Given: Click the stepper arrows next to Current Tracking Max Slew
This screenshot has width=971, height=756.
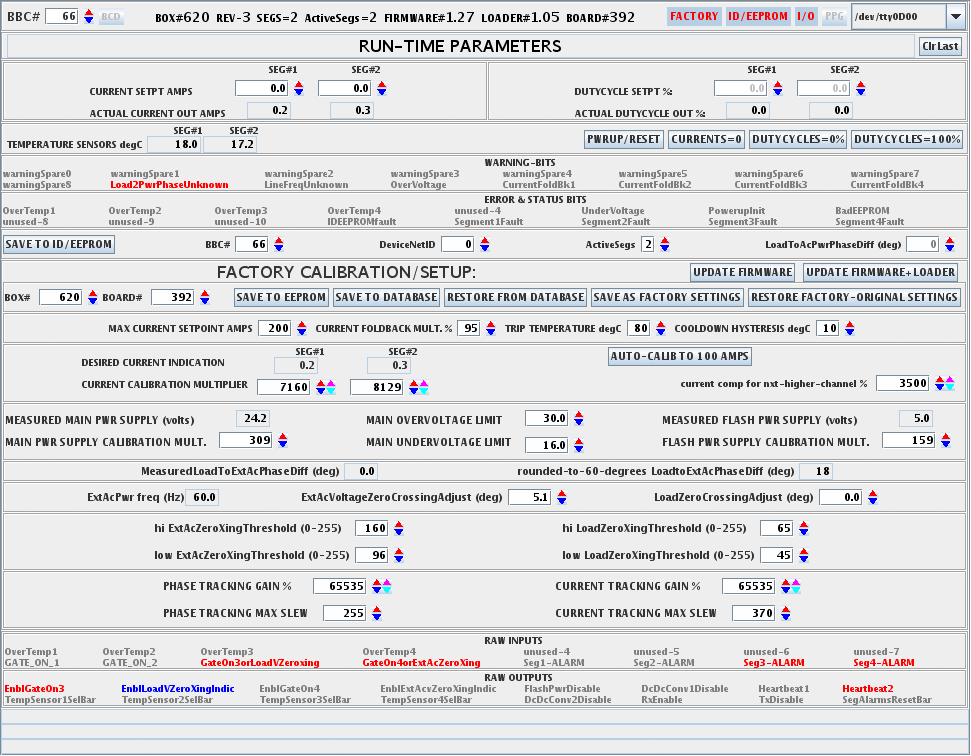Looking at the screenshot, I should tap(784, 613).
